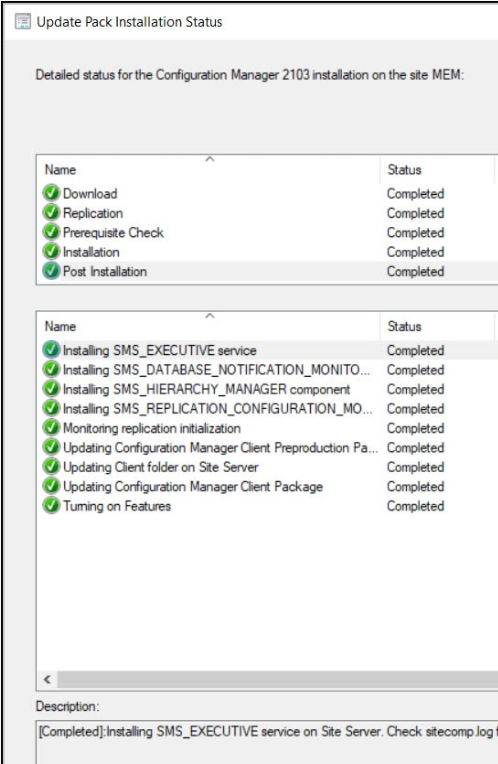498x764 pixels.
Task: Click the horizontal scrollbar track in lower list
Action: coord(277,679)
